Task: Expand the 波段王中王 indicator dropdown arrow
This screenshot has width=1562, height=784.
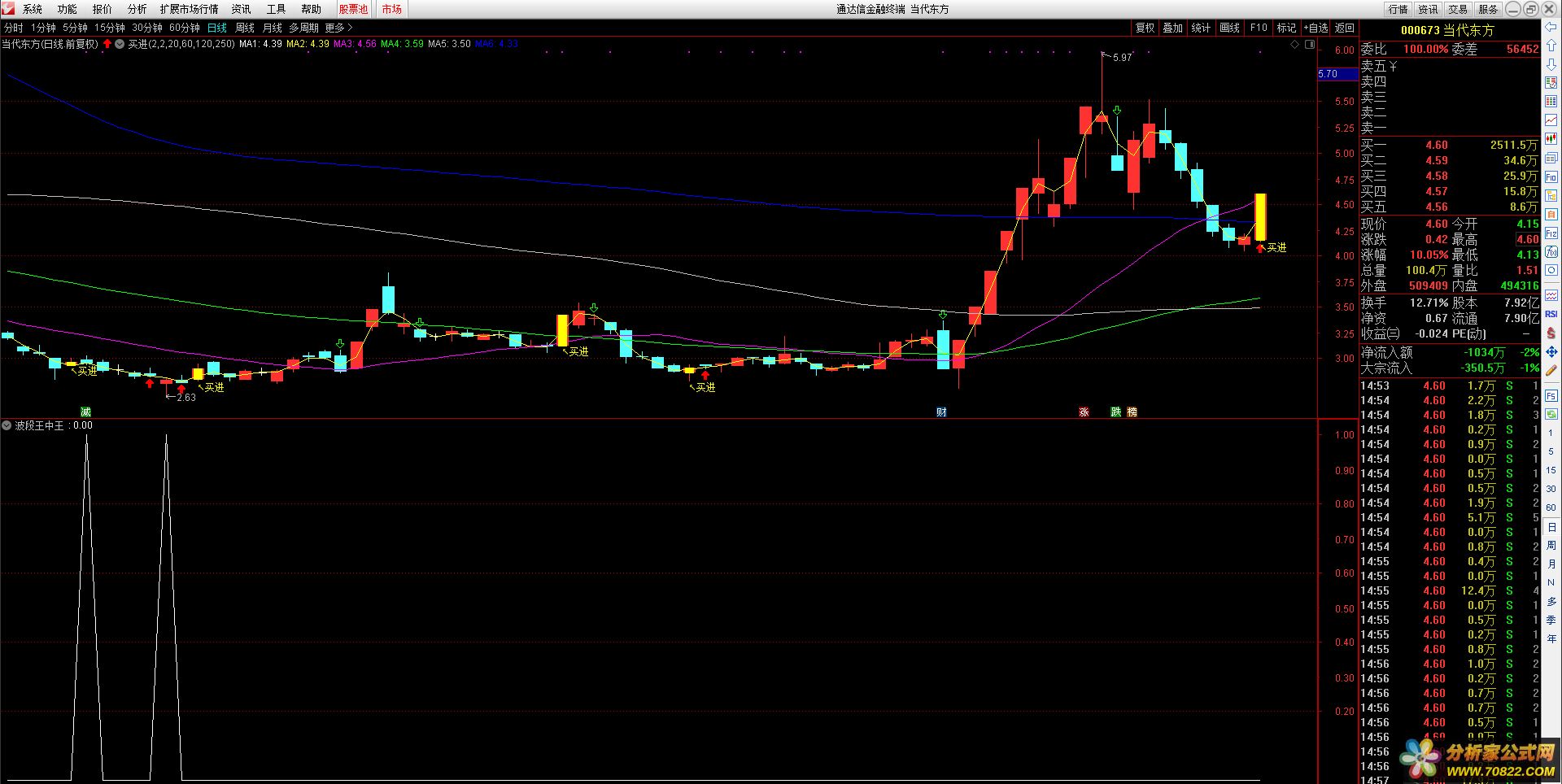Action: coord(7,425)
